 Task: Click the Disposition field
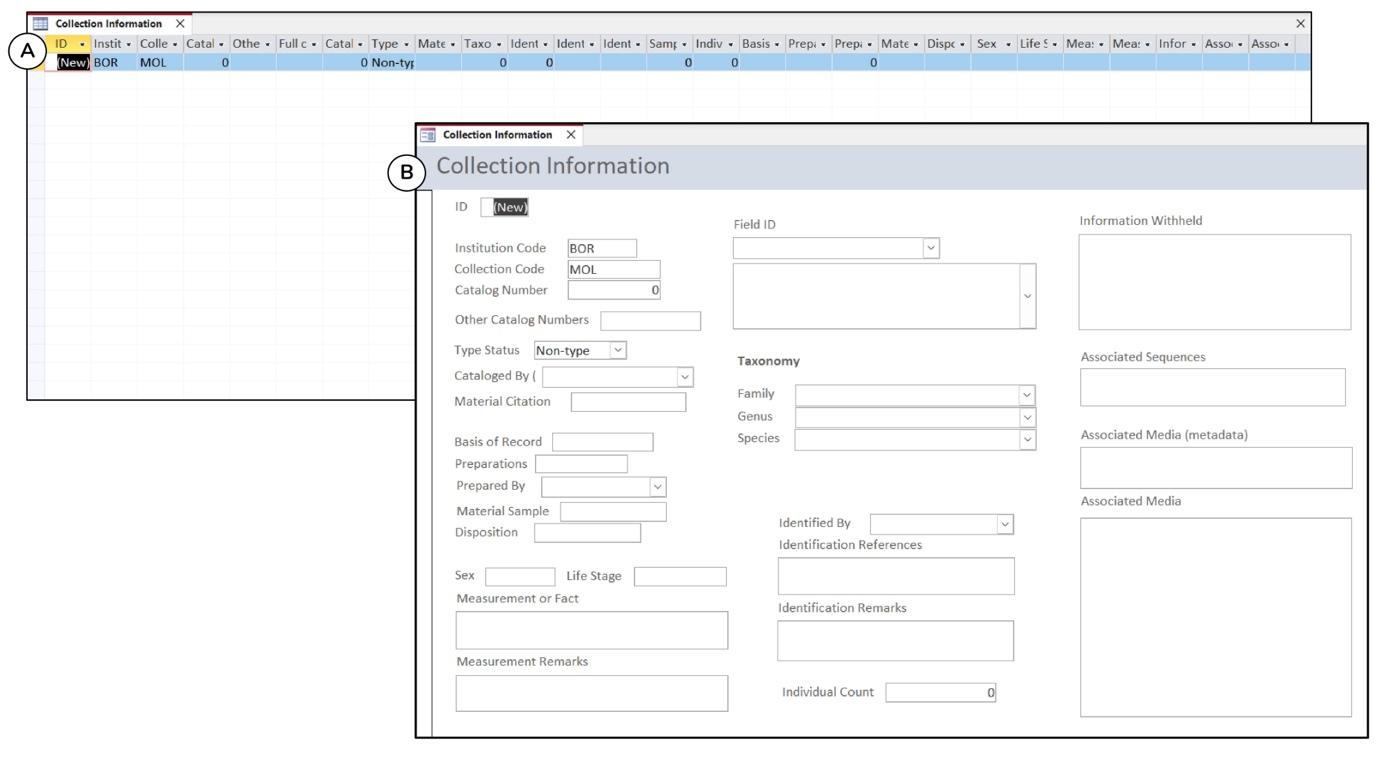coord(587,533)
